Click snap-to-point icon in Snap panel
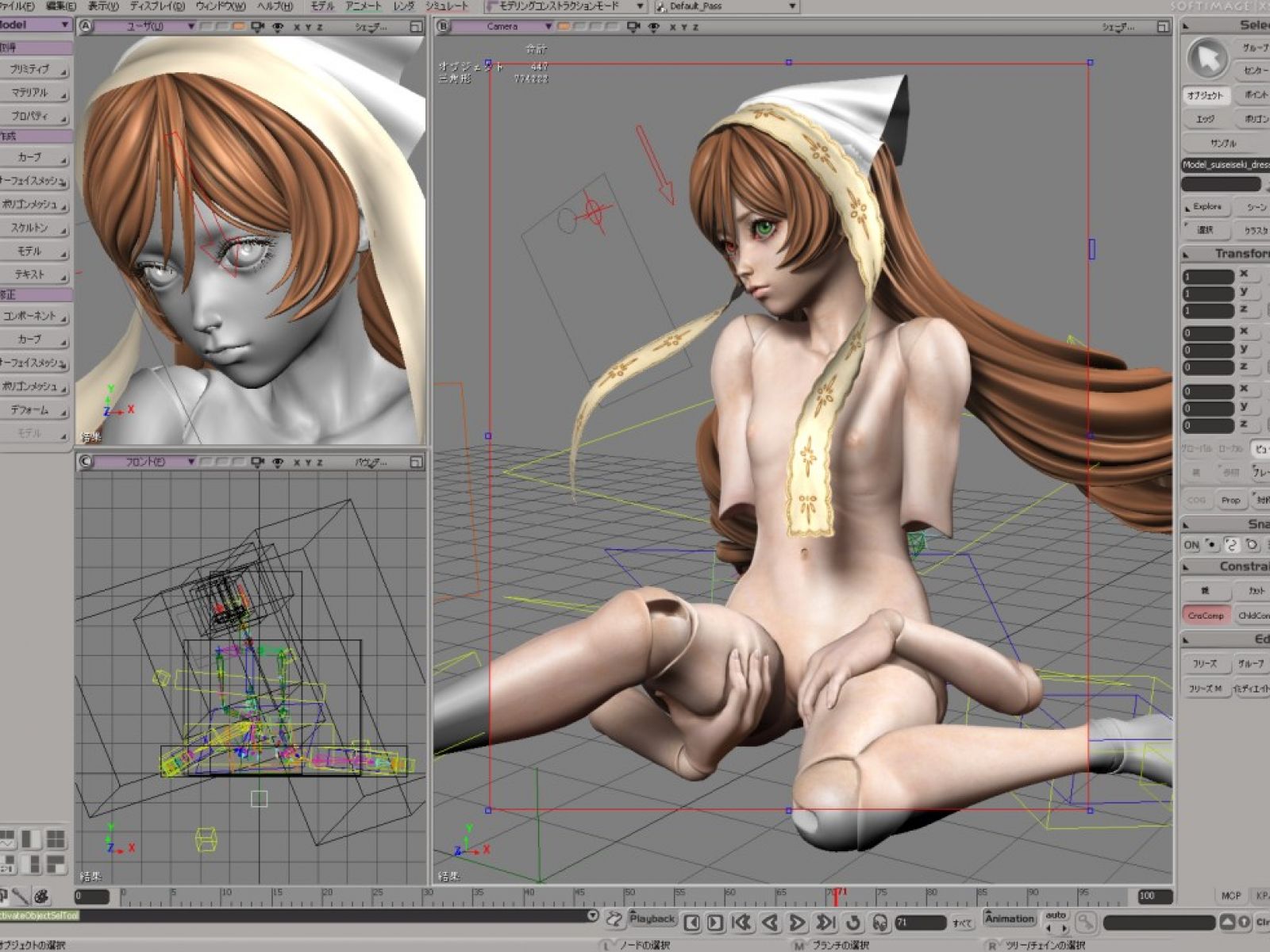This screenshot has height=952, width=1270. (1211, 544)
